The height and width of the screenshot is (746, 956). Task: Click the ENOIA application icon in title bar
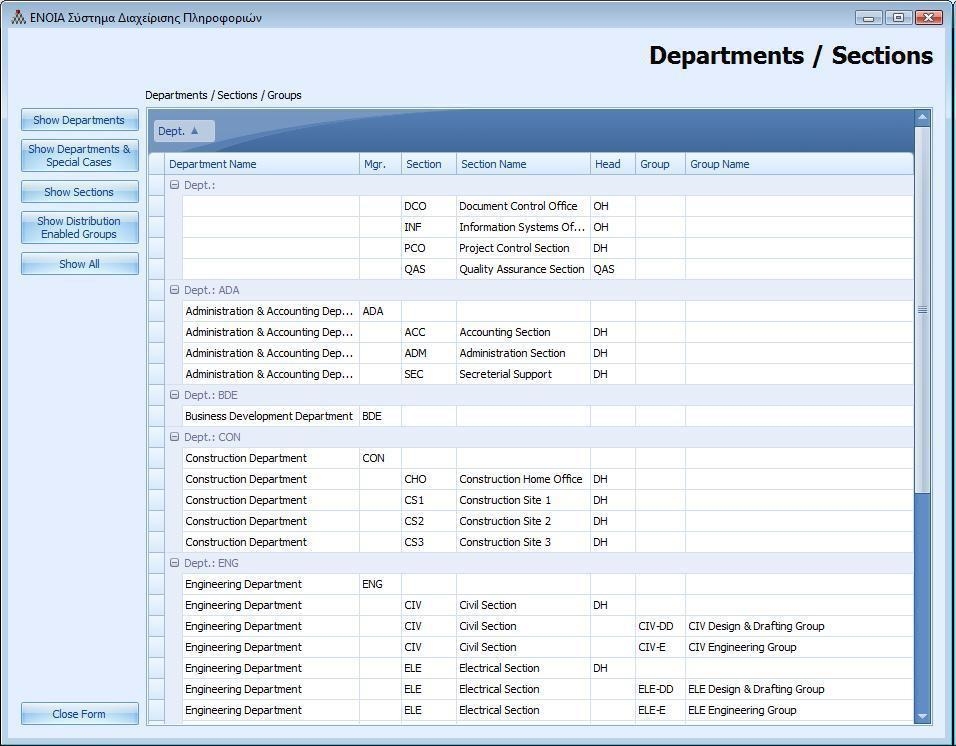(x=18, y=17)
